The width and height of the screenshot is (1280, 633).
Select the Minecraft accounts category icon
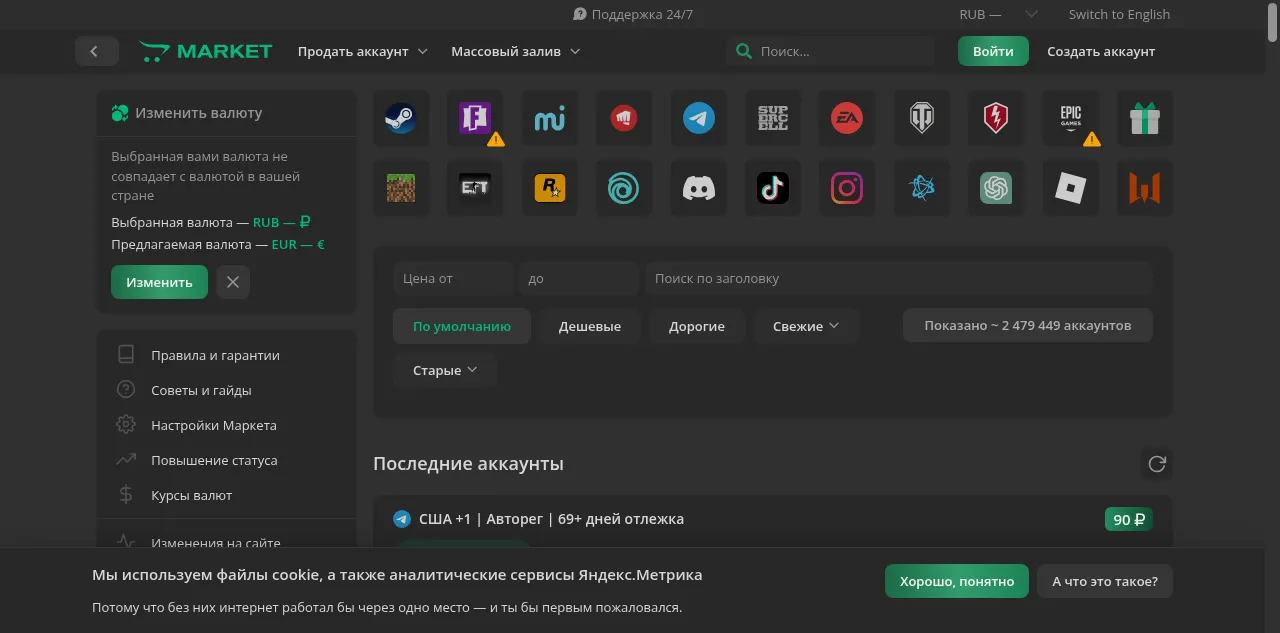pyautogui.click(x=401, y=188)
